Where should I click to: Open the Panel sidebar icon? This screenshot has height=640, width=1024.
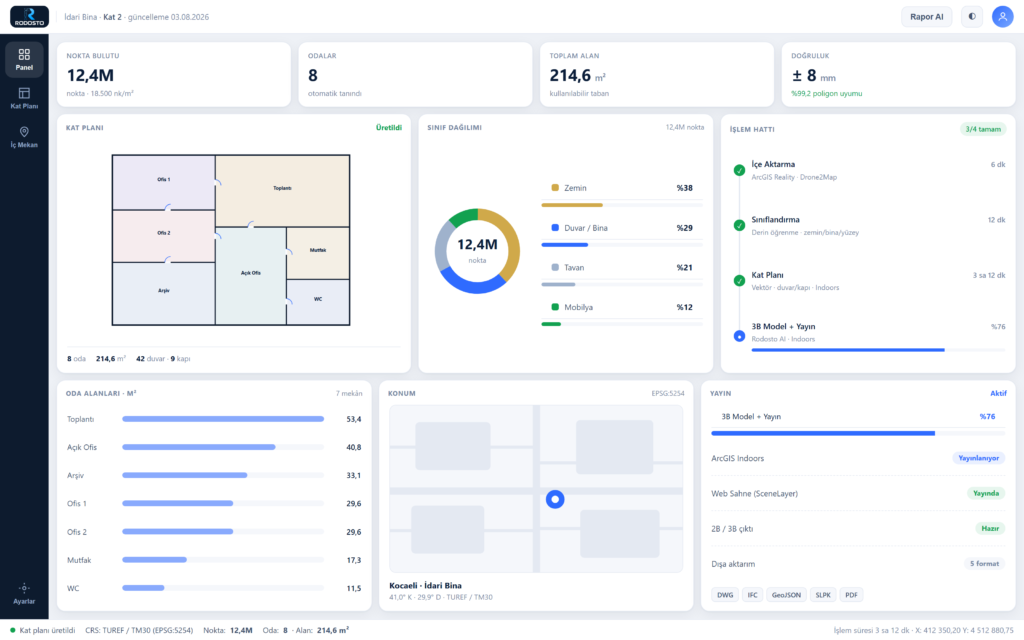coord(24,59)
